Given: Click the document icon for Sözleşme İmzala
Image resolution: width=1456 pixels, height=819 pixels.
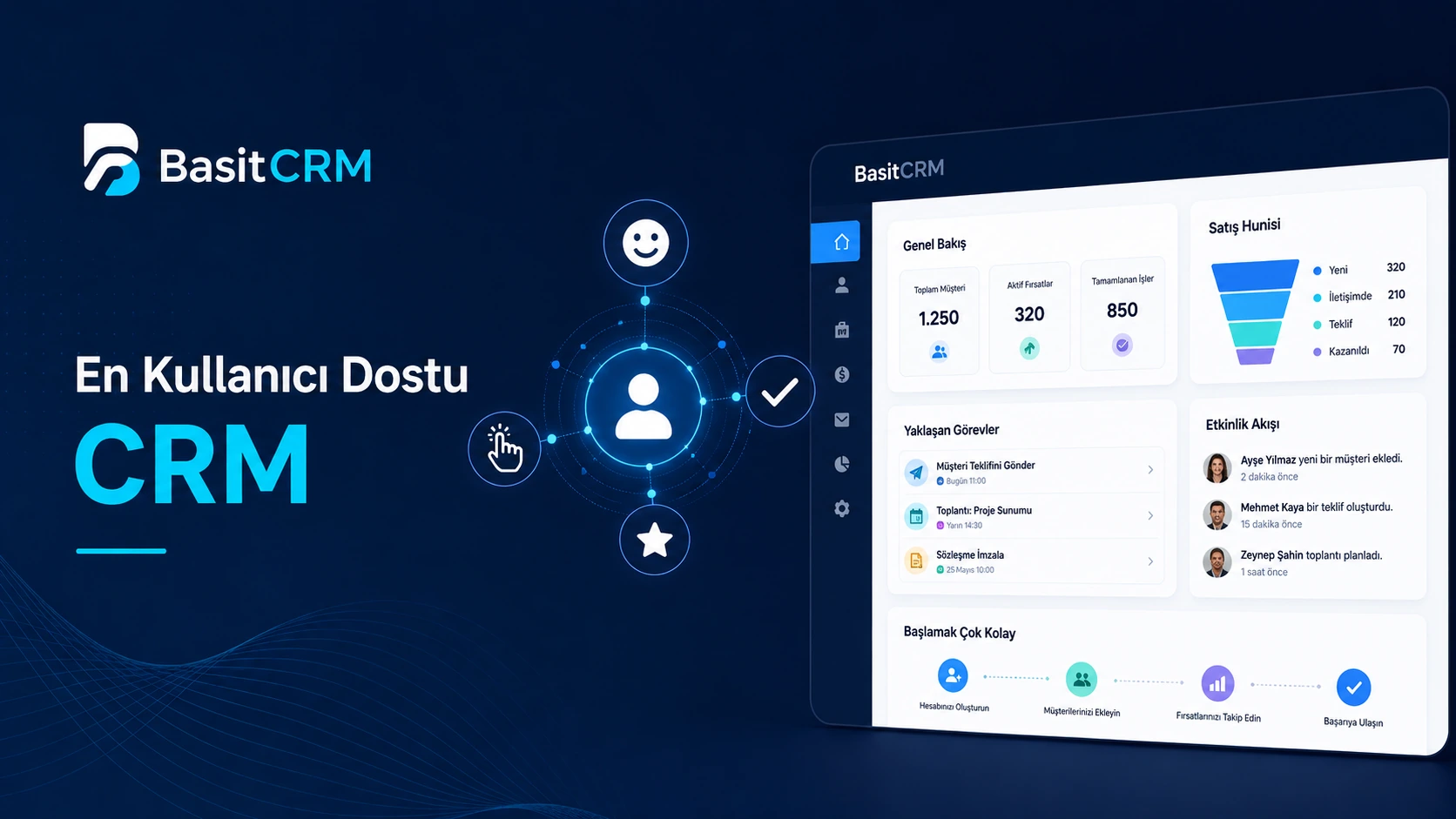Looking at the screenshot, I should pos(916,561).
